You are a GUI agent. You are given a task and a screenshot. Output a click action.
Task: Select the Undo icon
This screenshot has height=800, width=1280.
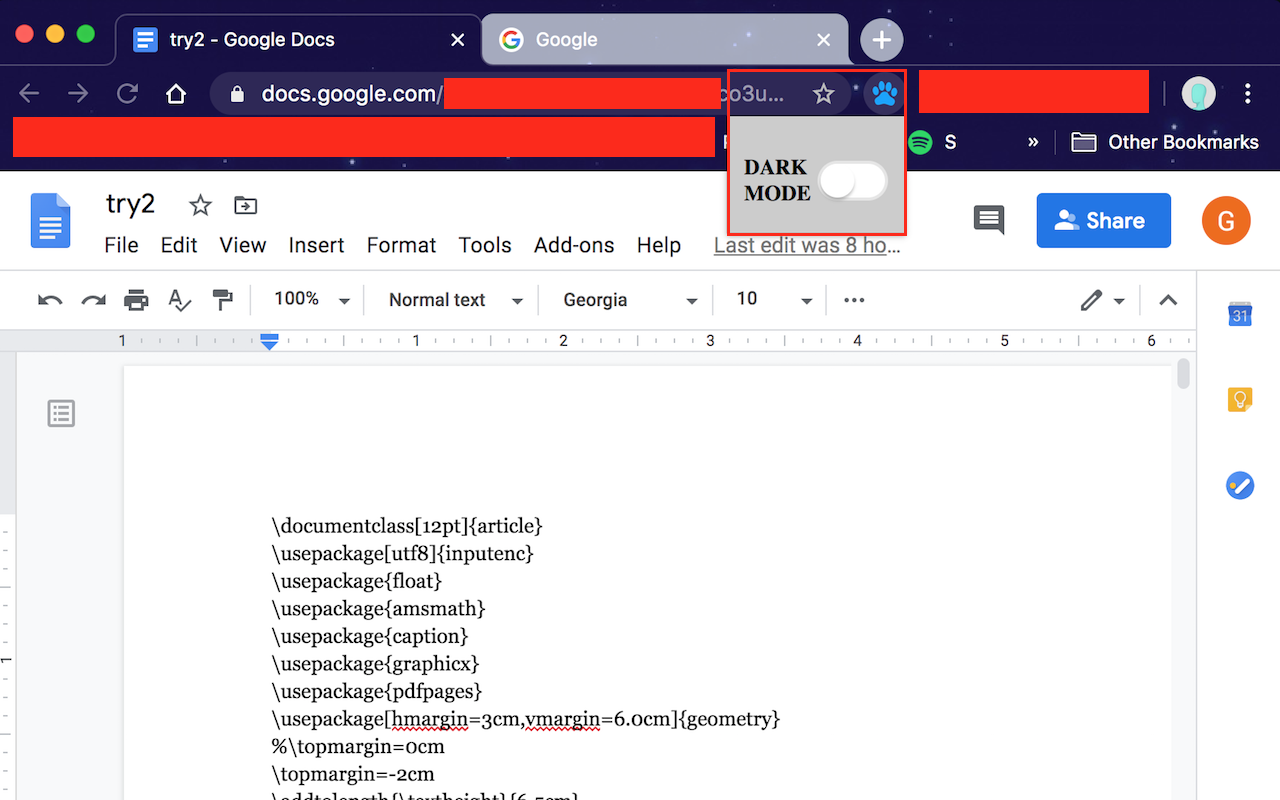coord(49,299)
